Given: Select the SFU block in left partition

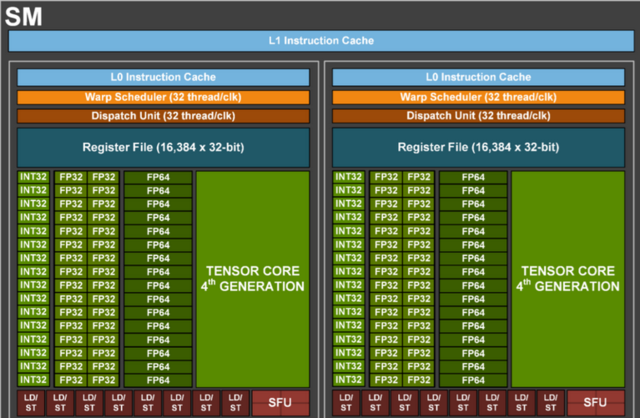Looking at the screenshot, I should coord(280,403).
